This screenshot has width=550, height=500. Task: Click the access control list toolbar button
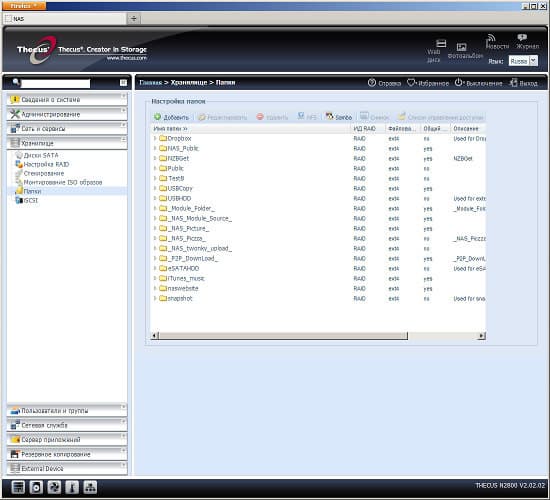click(x=441, y=117)
